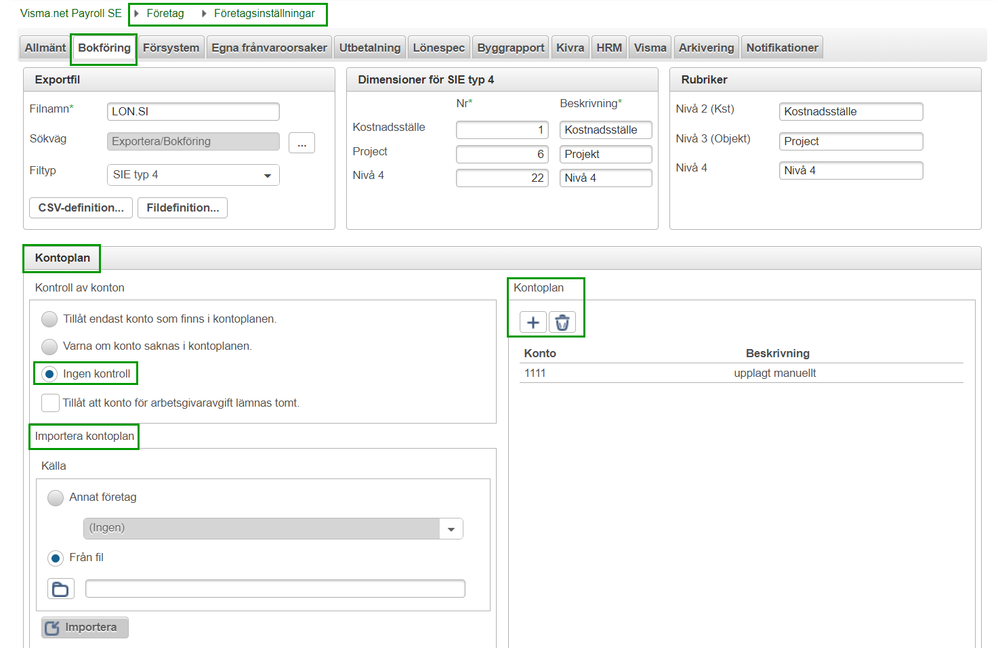Go to the Arkivering tab
This screenshot has width=998, height=648.
(706, 47)
